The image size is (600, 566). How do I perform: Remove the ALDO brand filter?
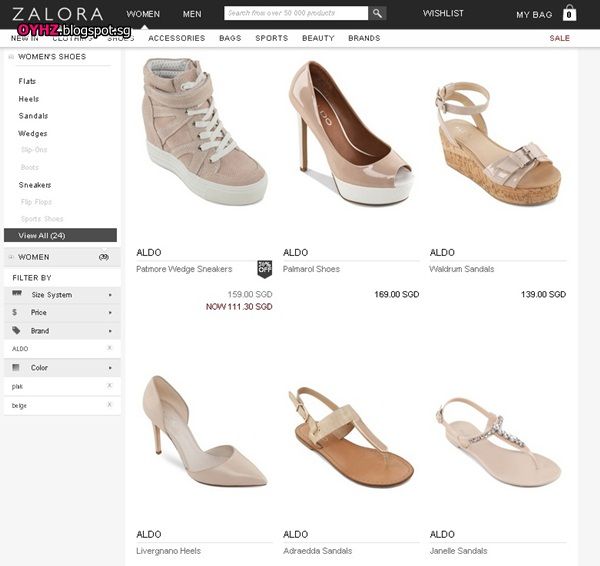109,348
